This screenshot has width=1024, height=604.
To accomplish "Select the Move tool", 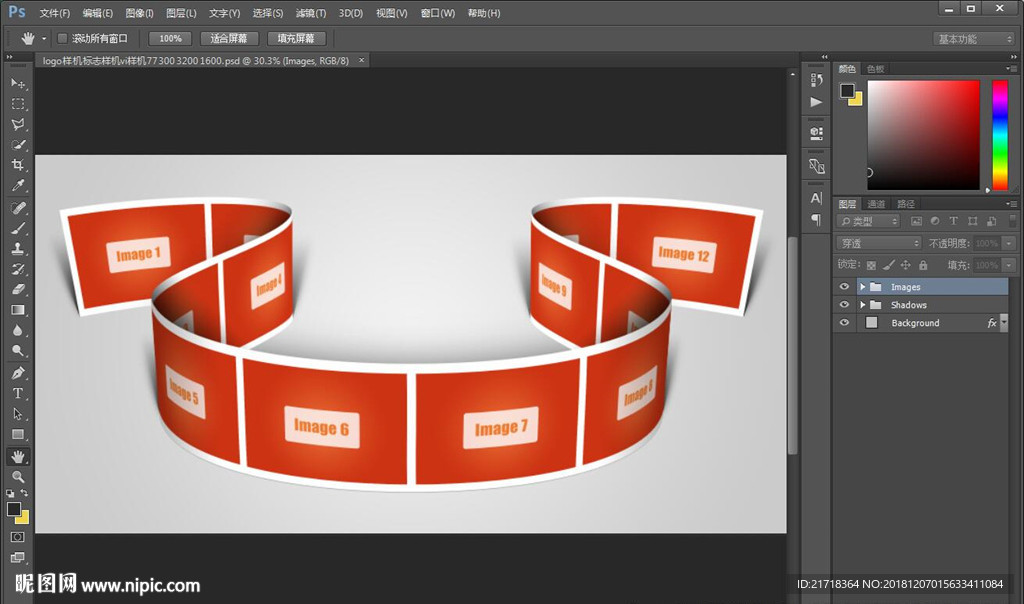I will 18,83.
